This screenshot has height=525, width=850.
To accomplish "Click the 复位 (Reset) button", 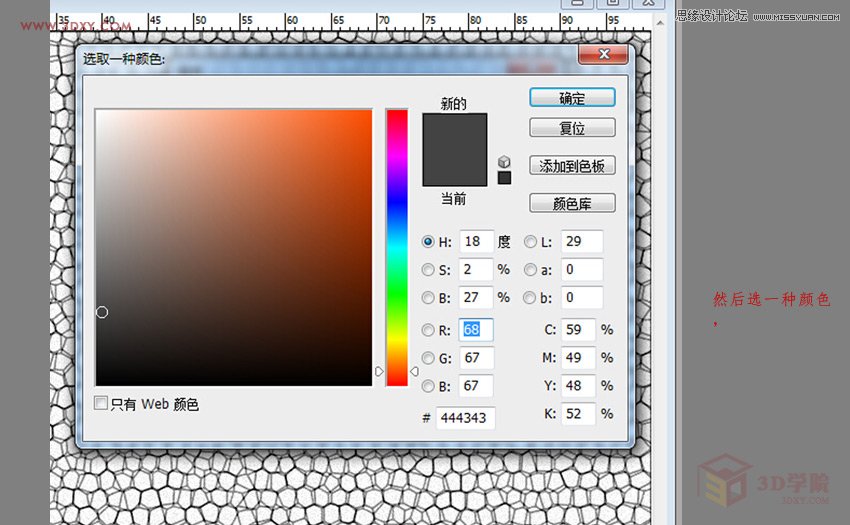I will coord(572,128).
